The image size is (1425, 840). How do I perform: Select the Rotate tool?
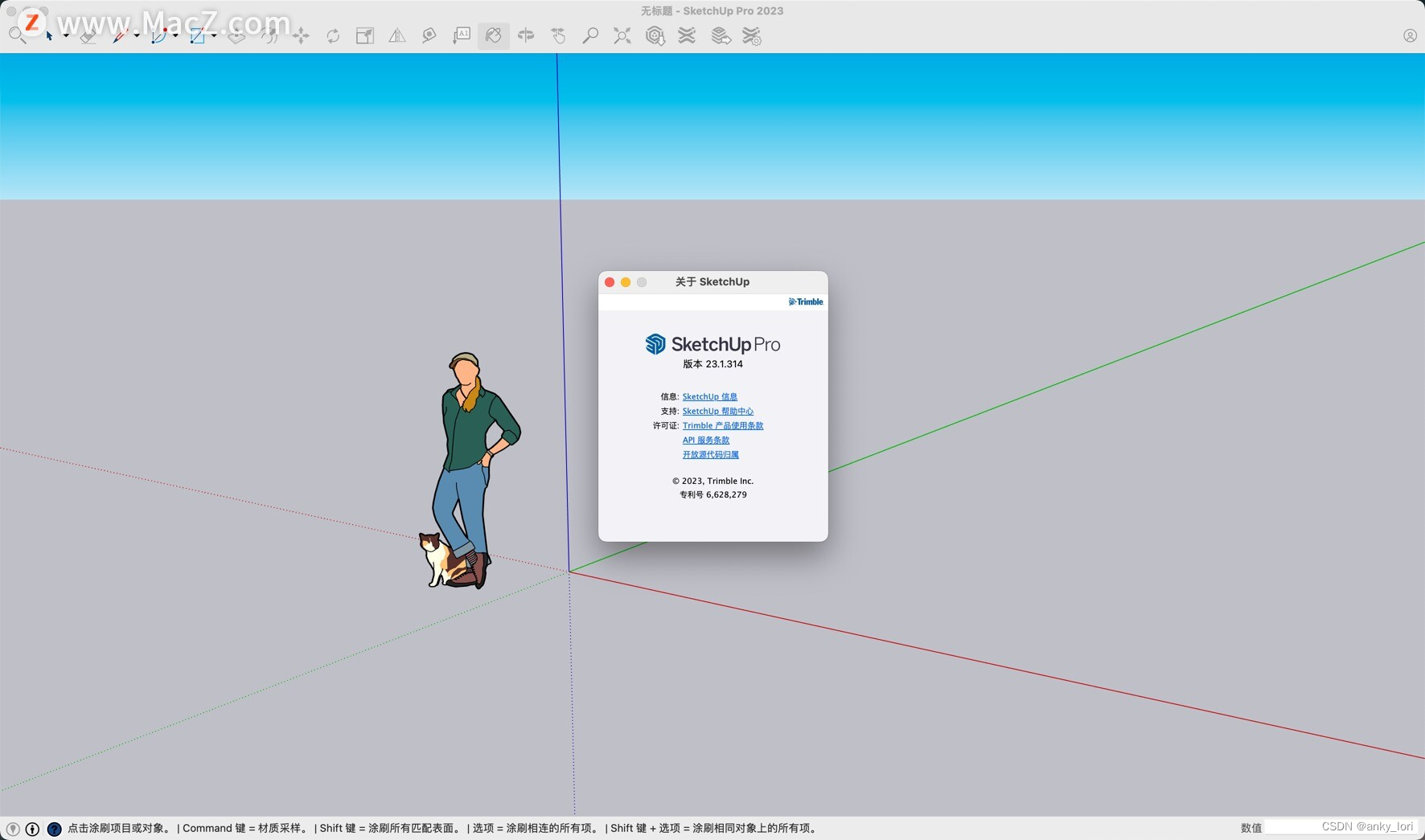[x=332, y=35]
